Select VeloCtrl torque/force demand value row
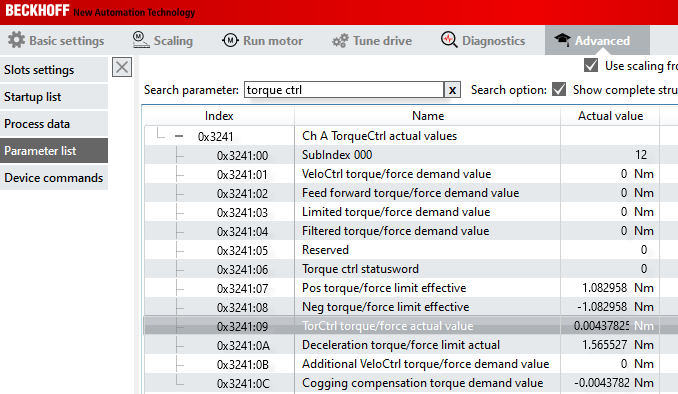The image size is (678, 394). click(x=411, y=174)
